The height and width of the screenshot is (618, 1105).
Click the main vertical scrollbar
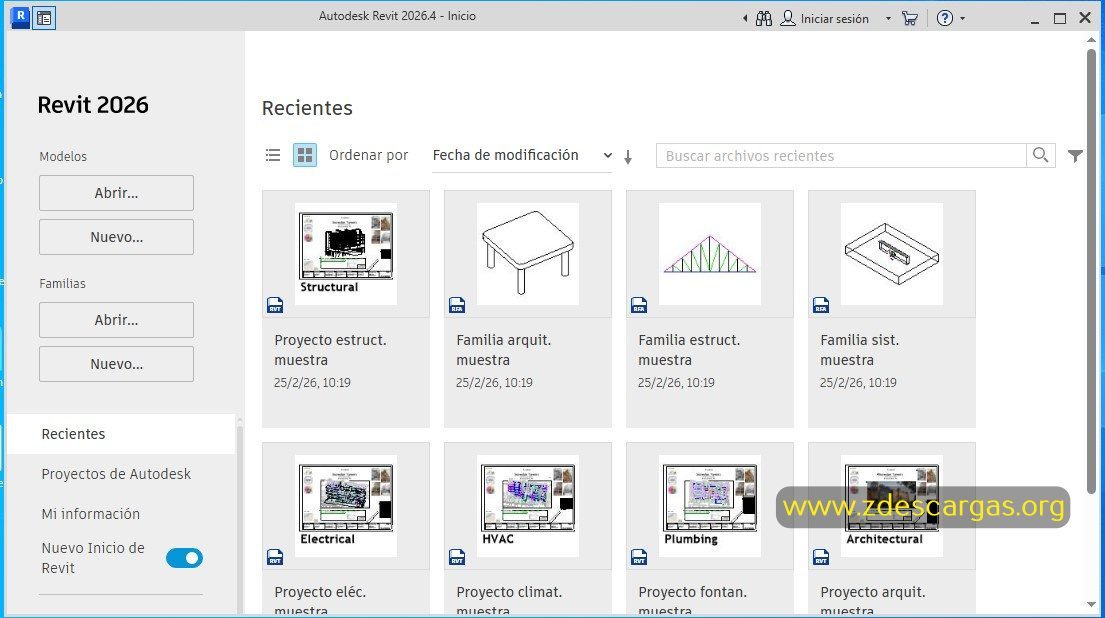[1091, 271]
